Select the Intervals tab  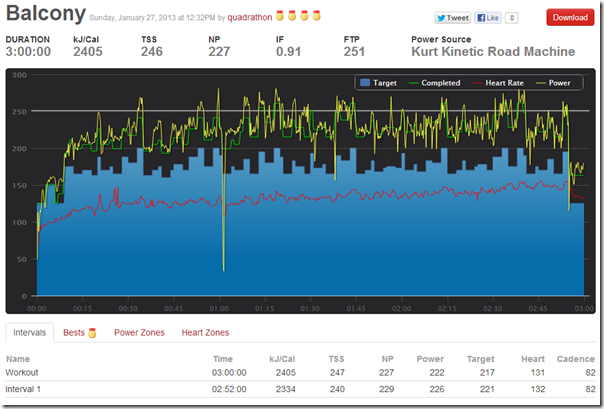[x=30, y=332]
